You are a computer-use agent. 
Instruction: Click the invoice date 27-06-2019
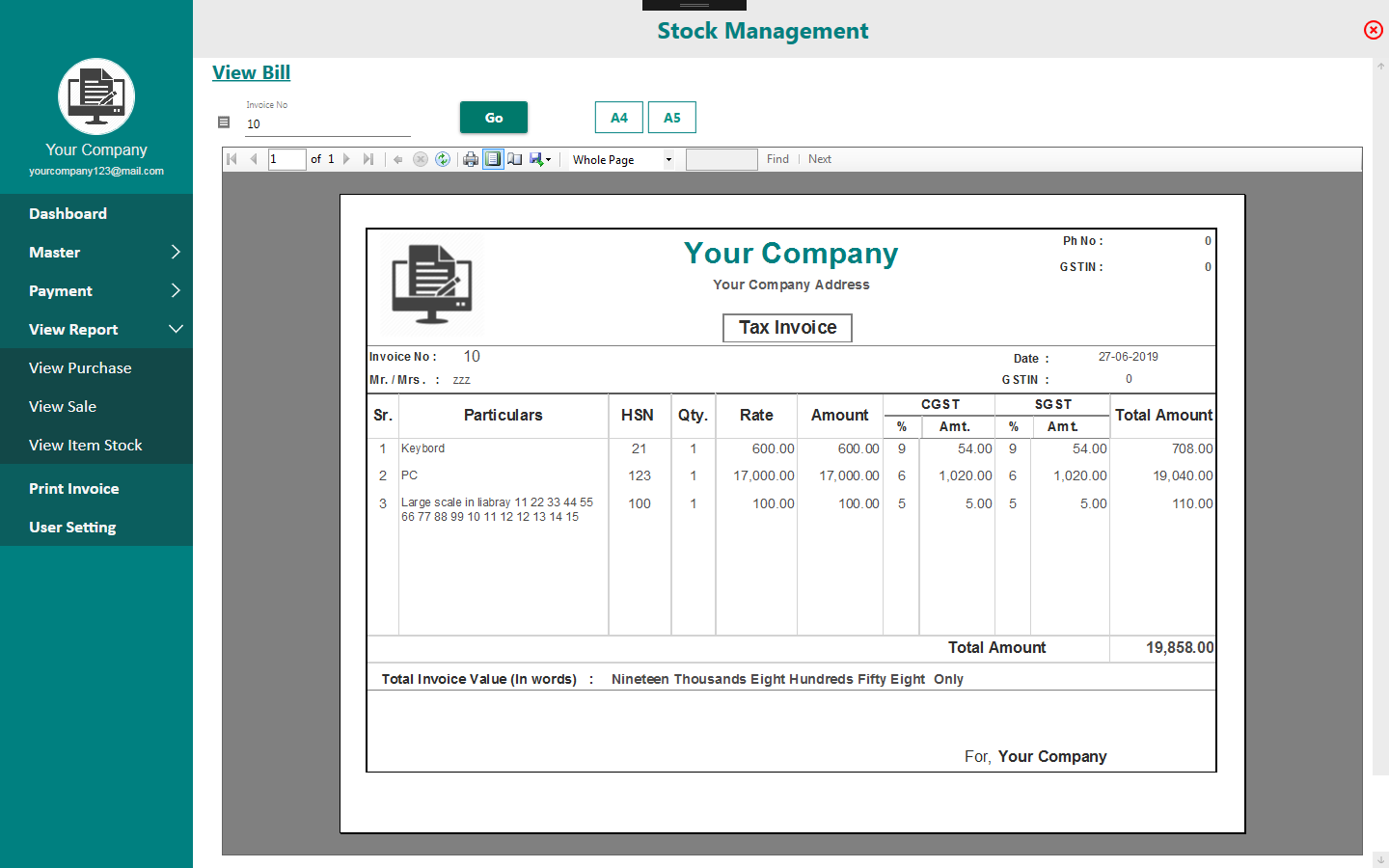point(1128,357)
